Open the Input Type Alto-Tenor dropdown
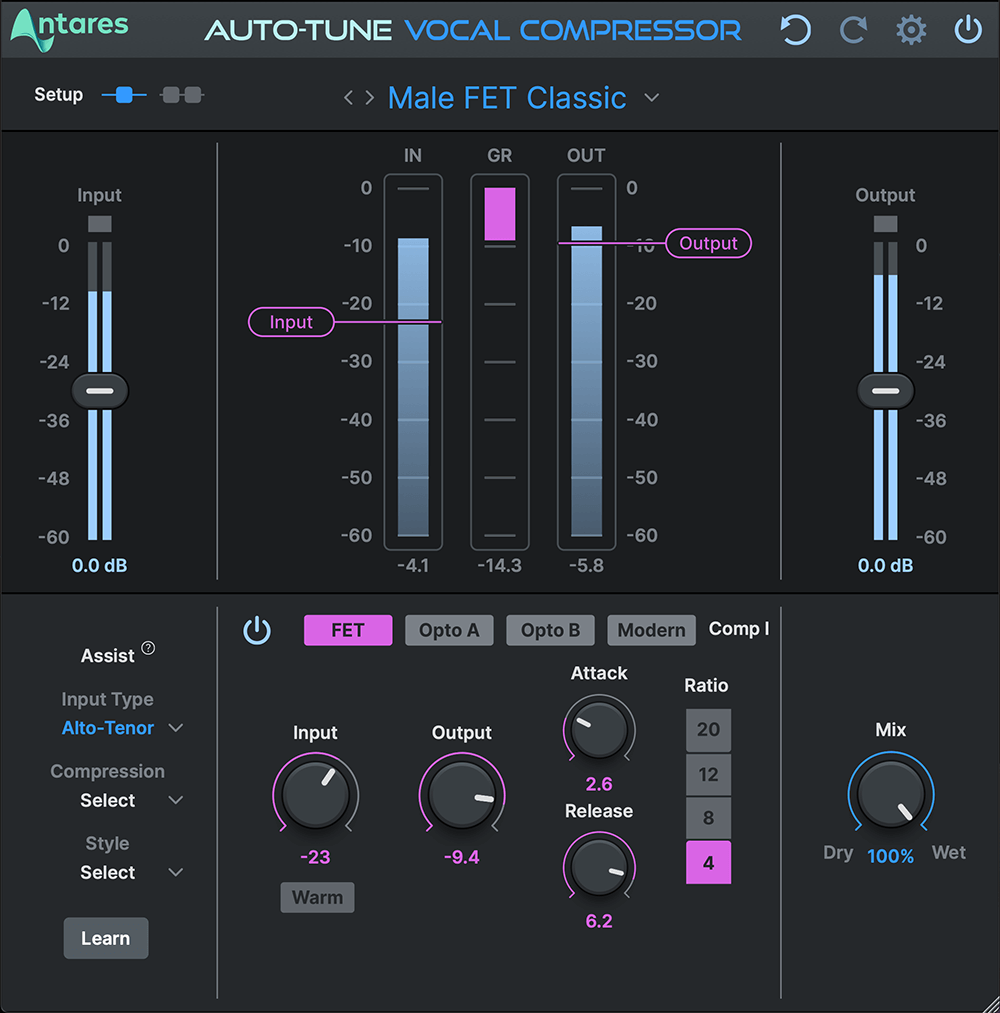 click(122, 728)
